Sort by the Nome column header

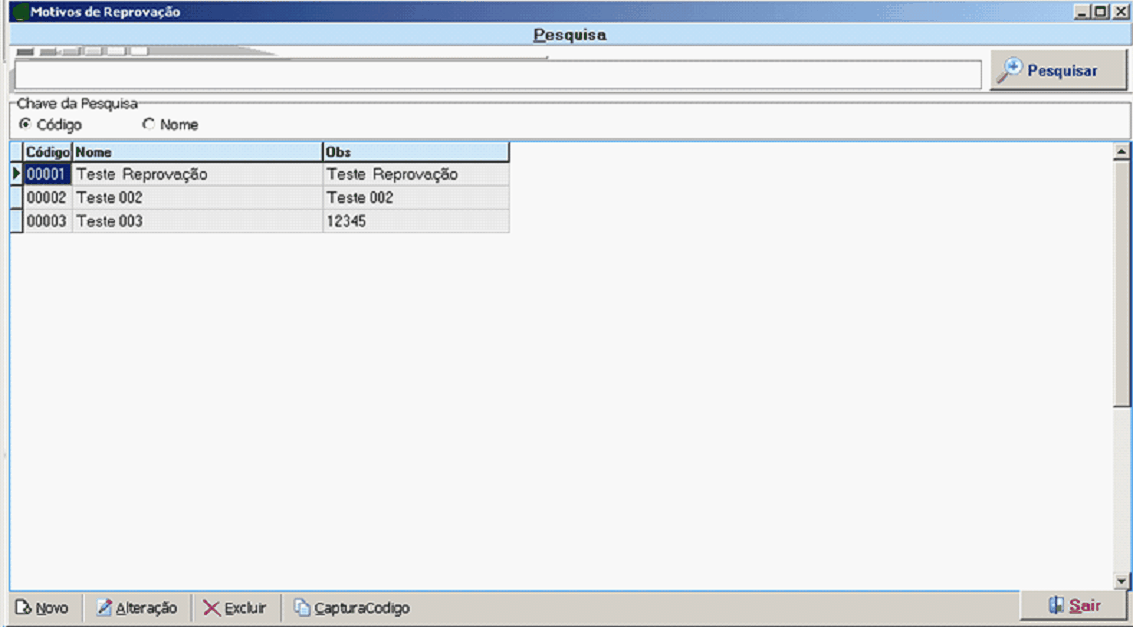[x=196, y=152]
